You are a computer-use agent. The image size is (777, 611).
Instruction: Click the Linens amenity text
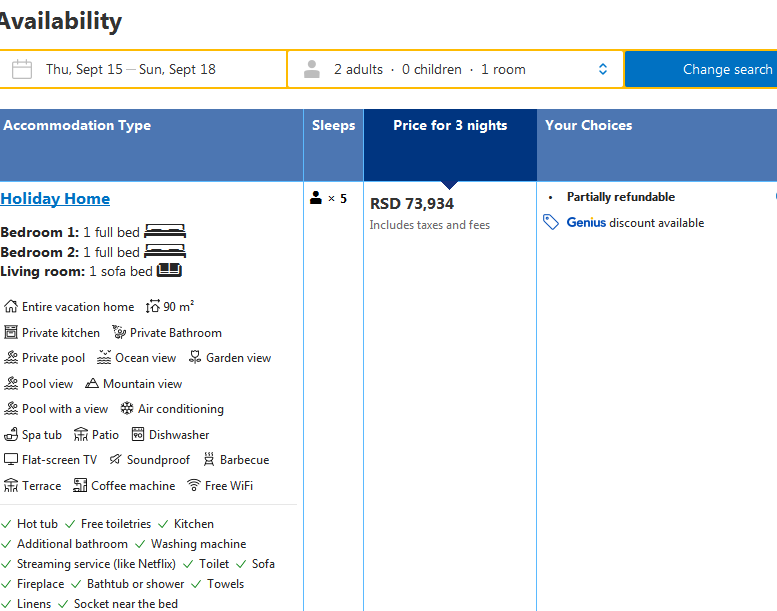point(34,604)
